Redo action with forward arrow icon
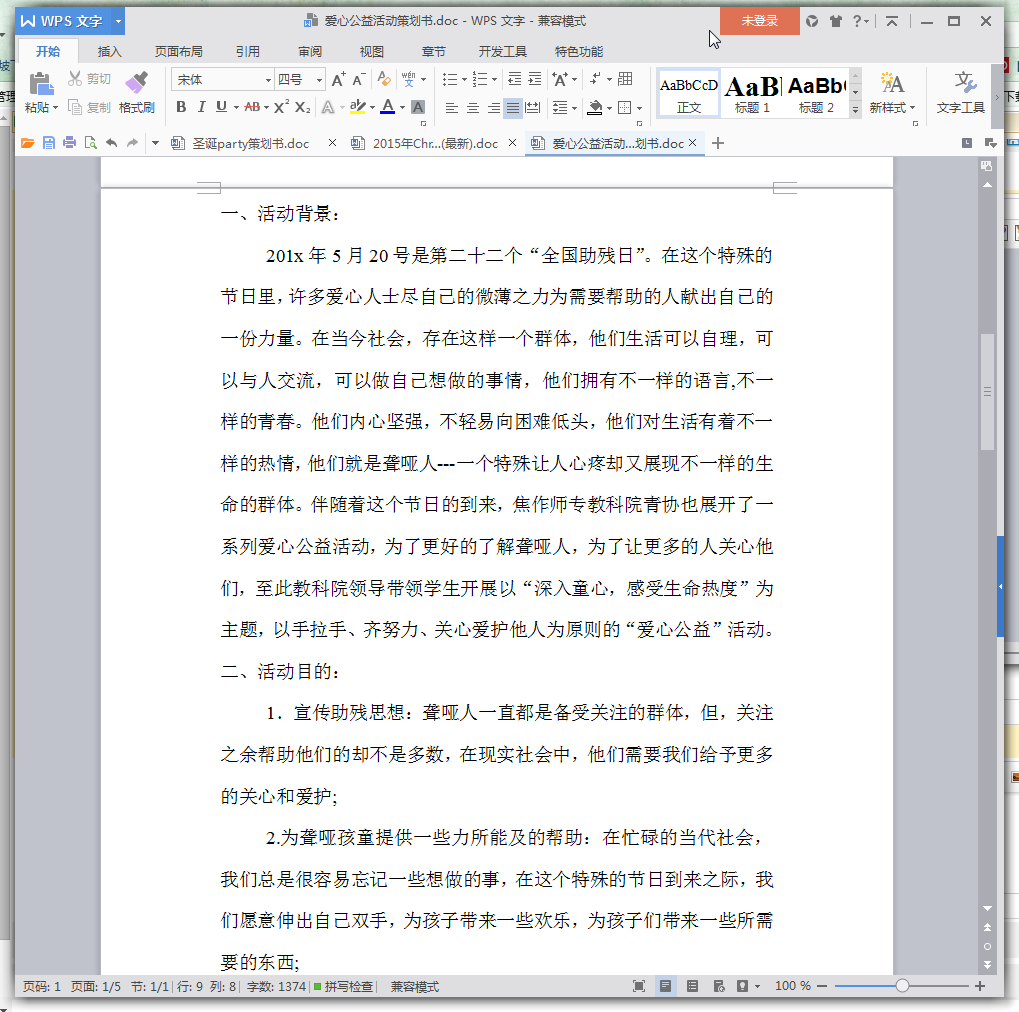The height and width of the screenshot is (1012, 1019). 133,143
